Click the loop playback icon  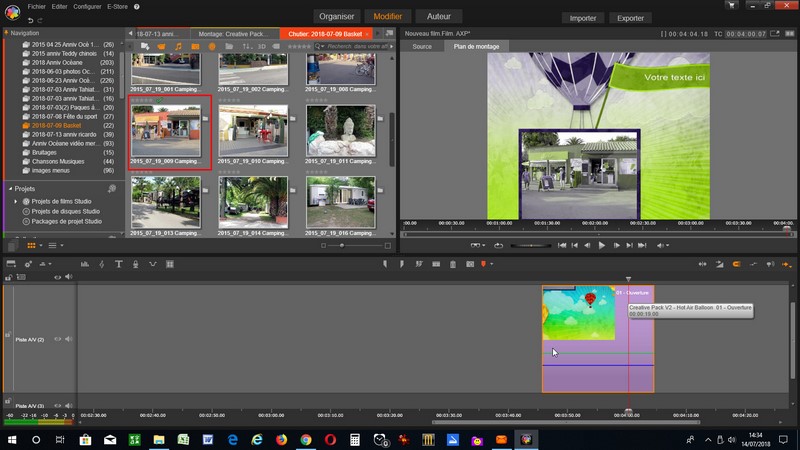[498, 245]
